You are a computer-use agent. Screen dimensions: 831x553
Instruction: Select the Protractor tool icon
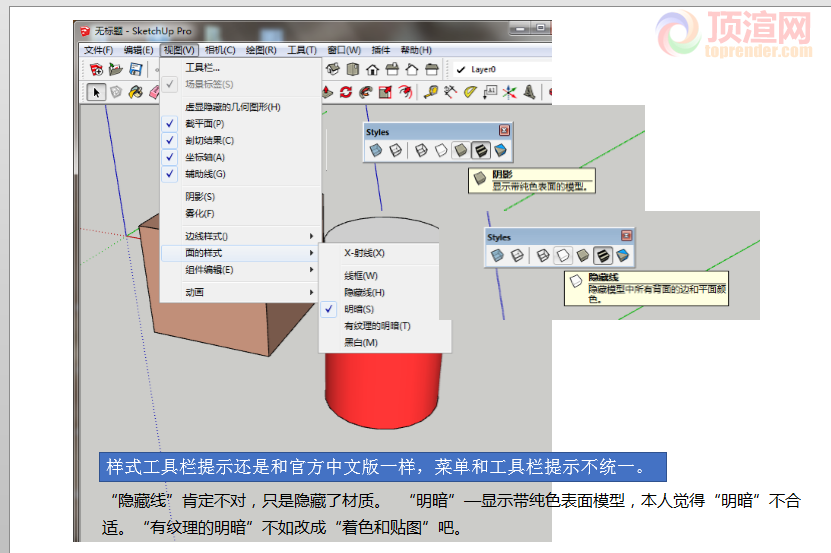click(x=470, y=92)
